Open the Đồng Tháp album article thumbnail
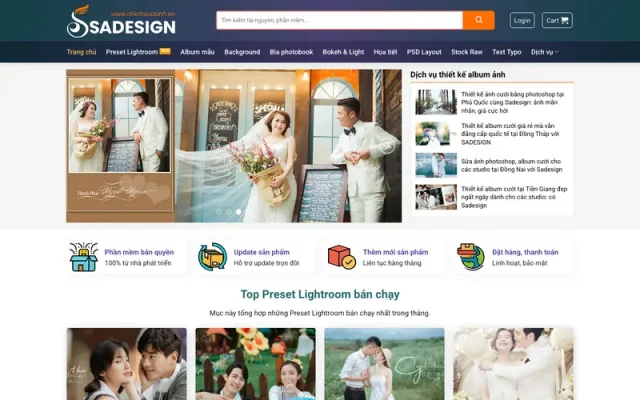 pos(436,133)
